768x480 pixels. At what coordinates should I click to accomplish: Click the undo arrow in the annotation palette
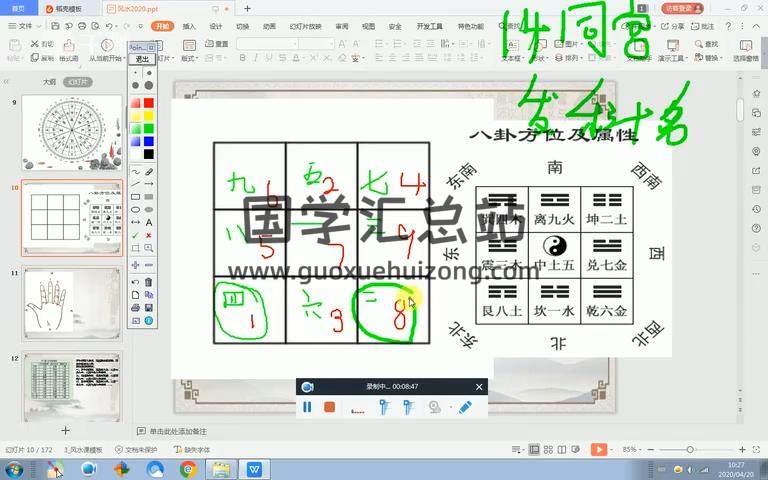click(135, 282)
